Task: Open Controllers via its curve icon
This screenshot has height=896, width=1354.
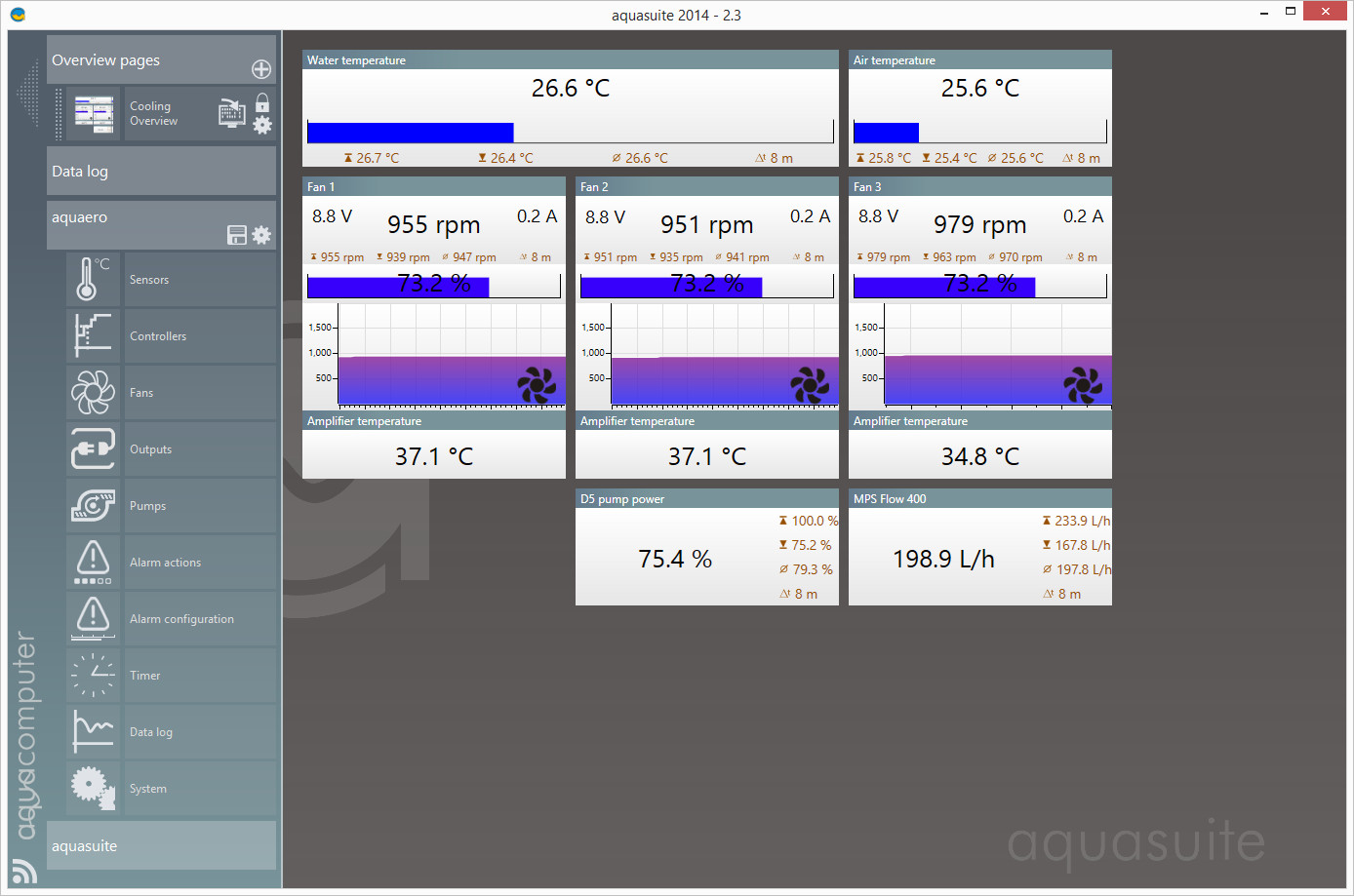Action: pos(94,336)
